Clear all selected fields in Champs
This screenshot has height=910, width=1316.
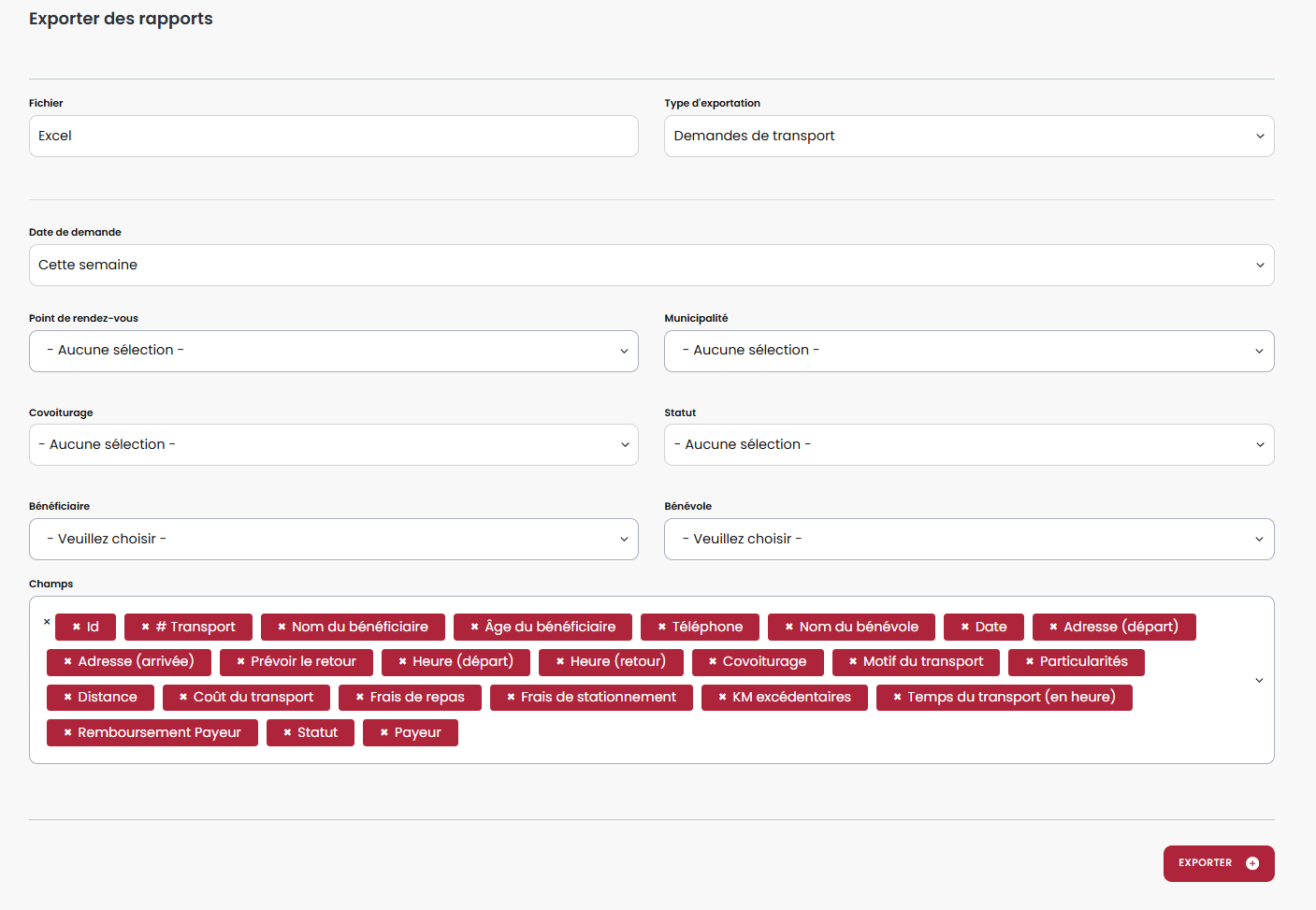pyautogui.click(x=47, y=622)
